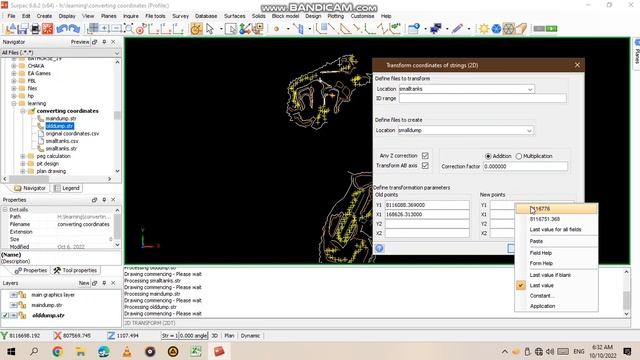The width and height of the screenshot is (640, 360).
Task: Choose Last value for all fields
Action: 556,229
